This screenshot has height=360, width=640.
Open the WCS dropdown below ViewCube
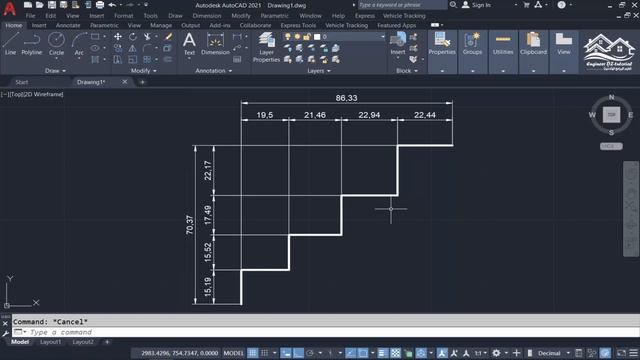click(x=611, y=146)
